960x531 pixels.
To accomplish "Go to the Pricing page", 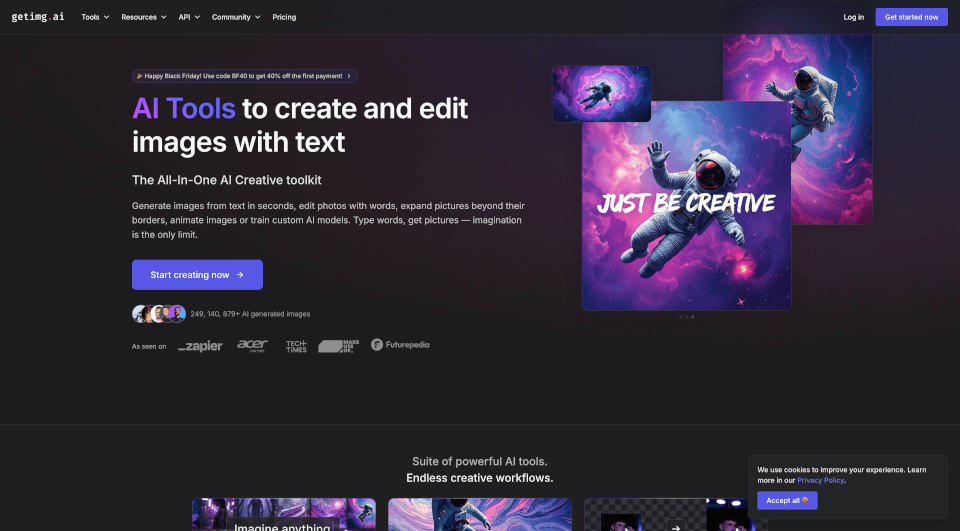I will (284, 17).
